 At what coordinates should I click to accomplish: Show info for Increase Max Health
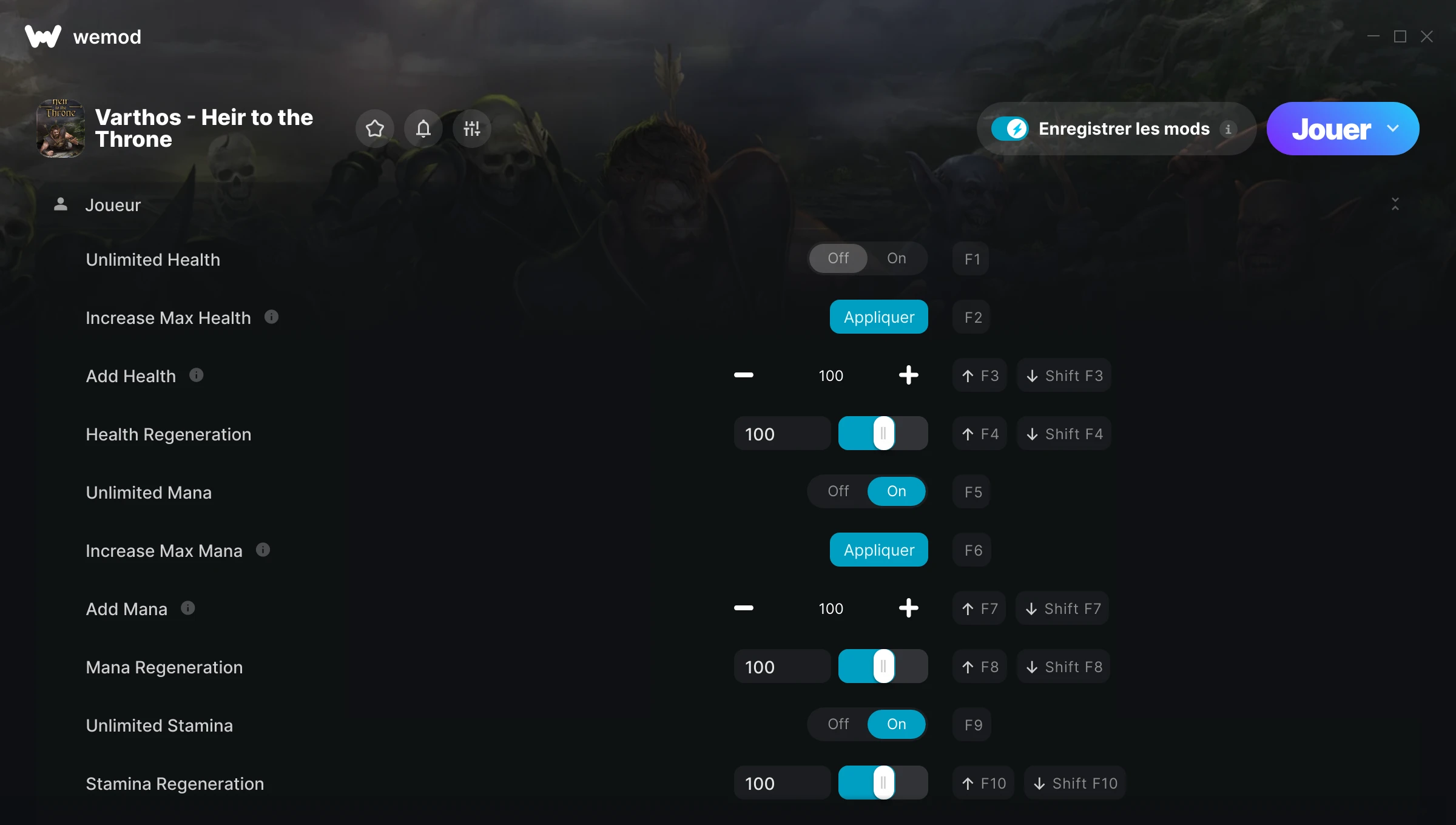(272, 317)
